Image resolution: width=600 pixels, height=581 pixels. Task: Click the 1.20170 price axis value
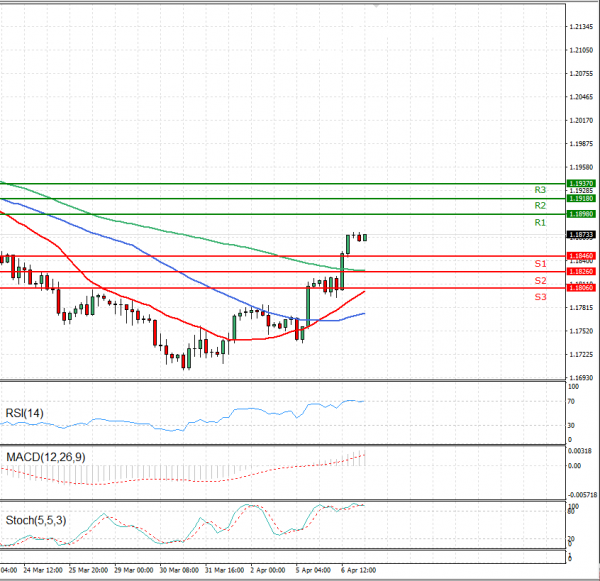[x=581, y=120]
